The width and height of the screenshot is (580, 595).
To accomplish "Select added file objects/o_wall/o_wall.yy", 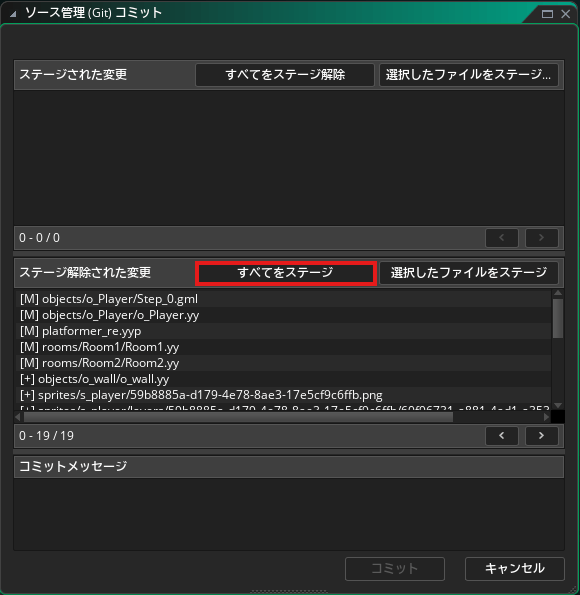I will point(283,379).
